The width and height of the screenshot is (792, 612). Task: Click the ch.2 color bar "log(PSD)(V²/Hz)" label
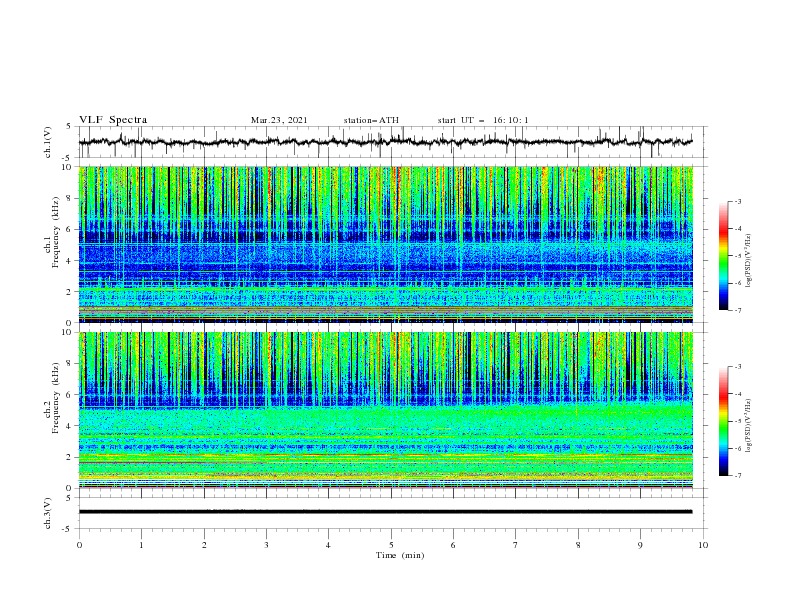[749, 426]
